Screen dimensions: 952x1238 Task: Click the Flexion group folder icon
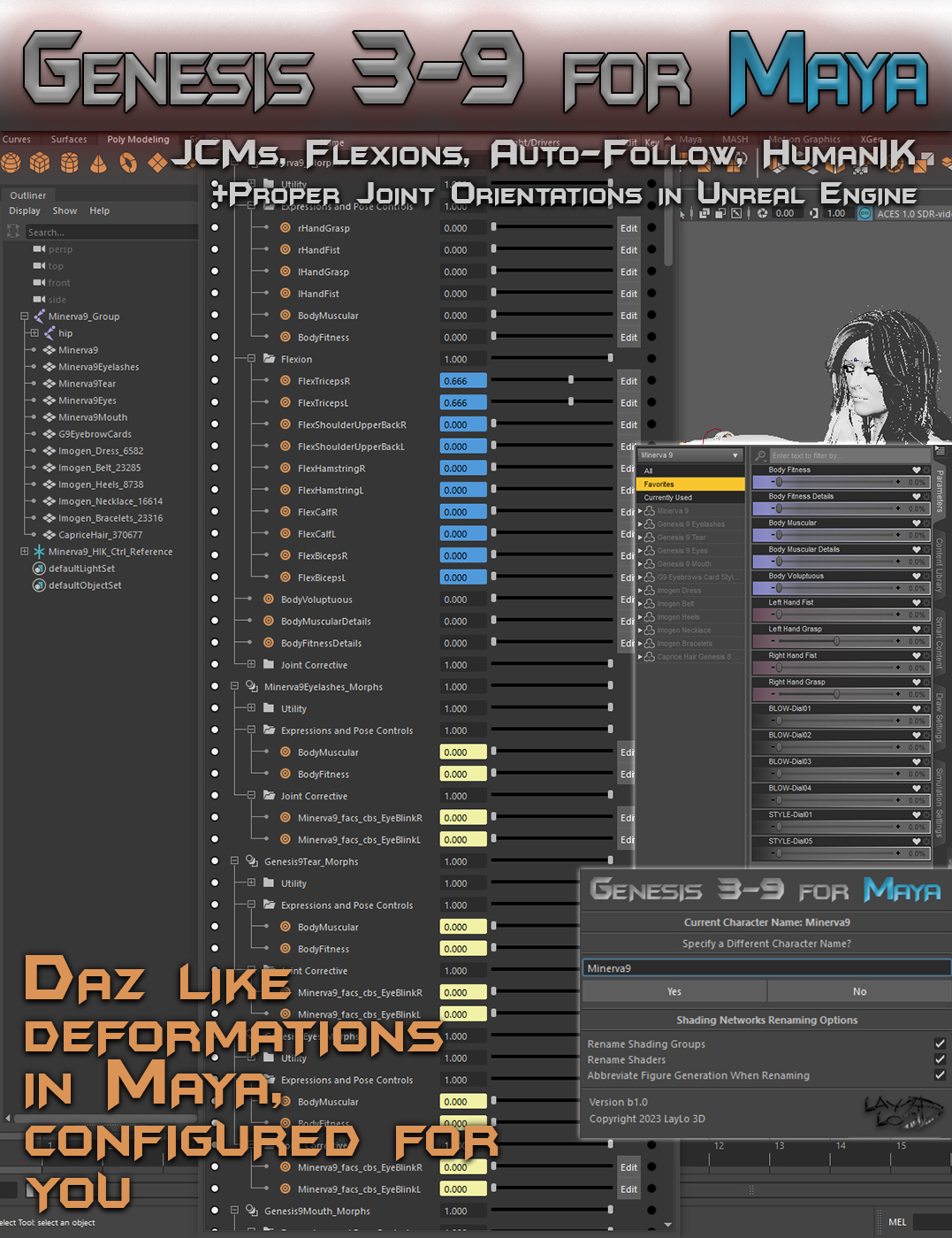269,358
